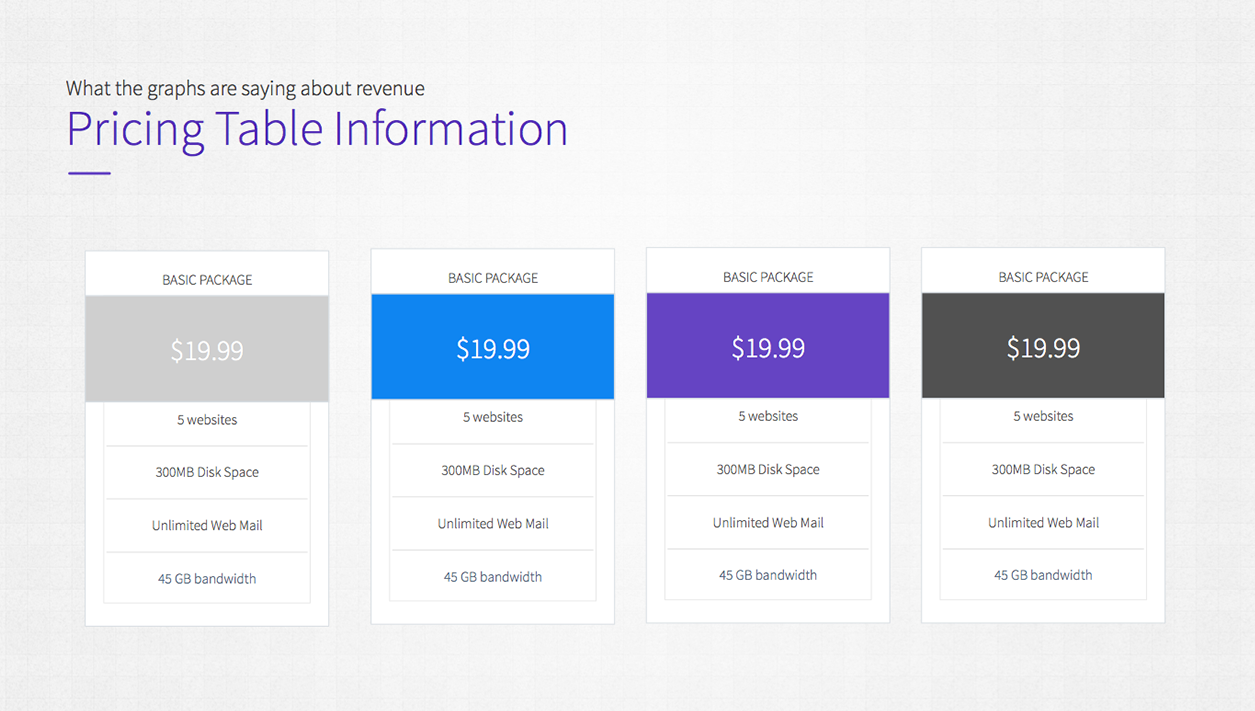Image resolution: width=1255 pixels, height=711 pixels.
Task: Select 300MB Disk Space on the blue card
Action: (x=492, y=470)
